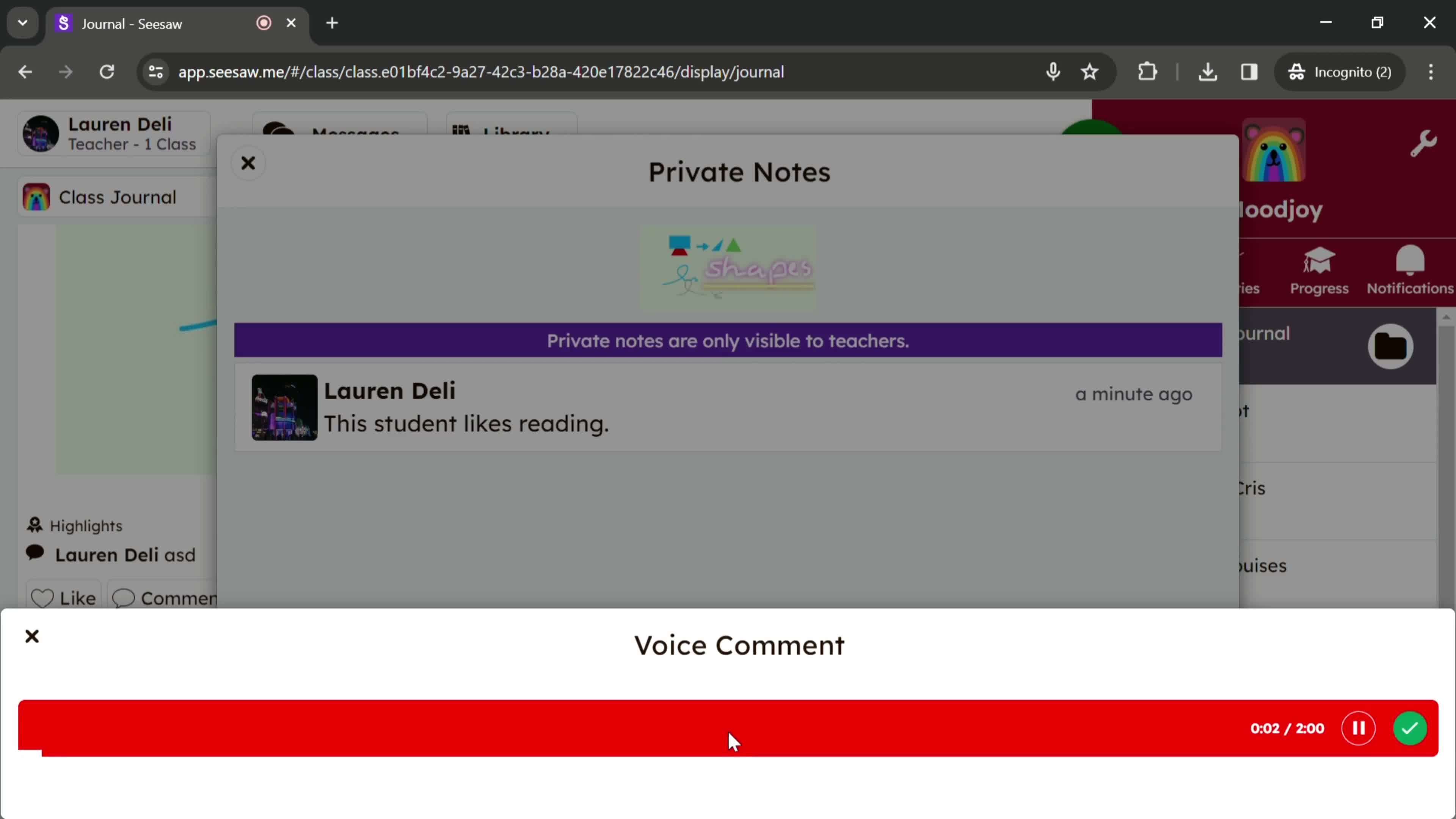Click the Comment speech bubble icon
This screenshot has width=1456, height=819.
pyautogui.click(x=122, y=598)
